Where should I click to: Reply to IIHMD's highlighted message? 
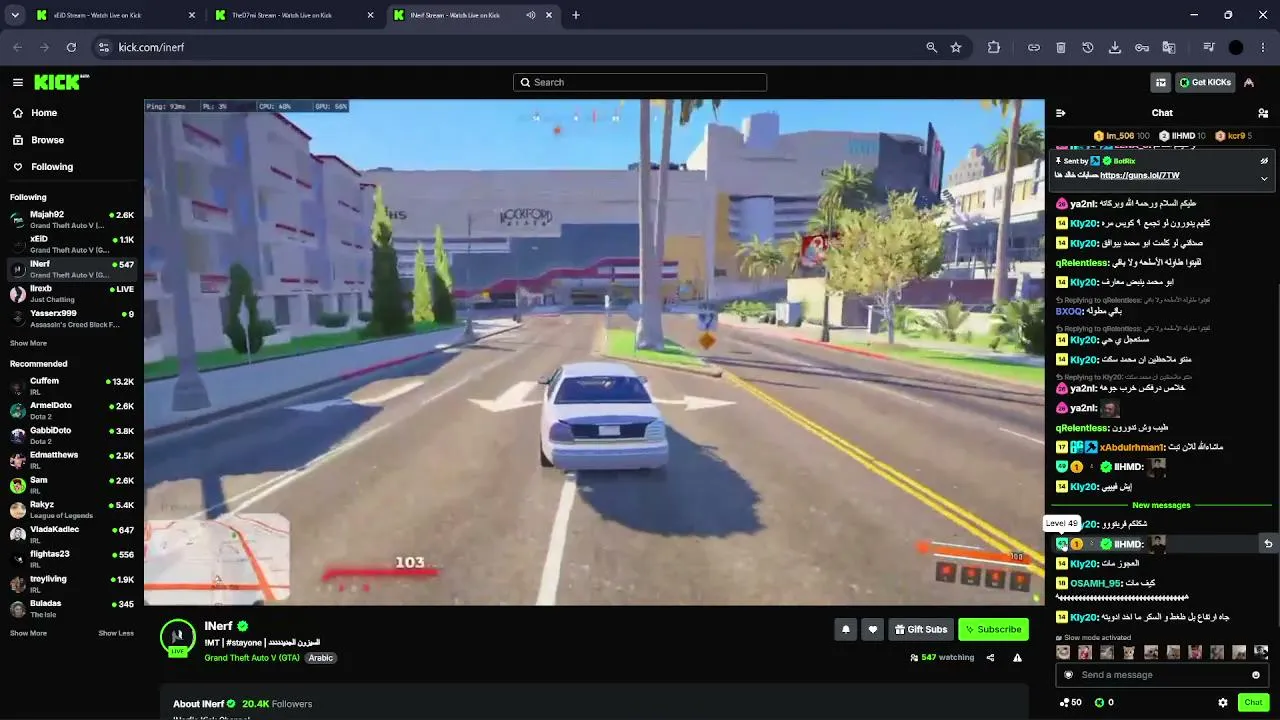coord(1268,544)
